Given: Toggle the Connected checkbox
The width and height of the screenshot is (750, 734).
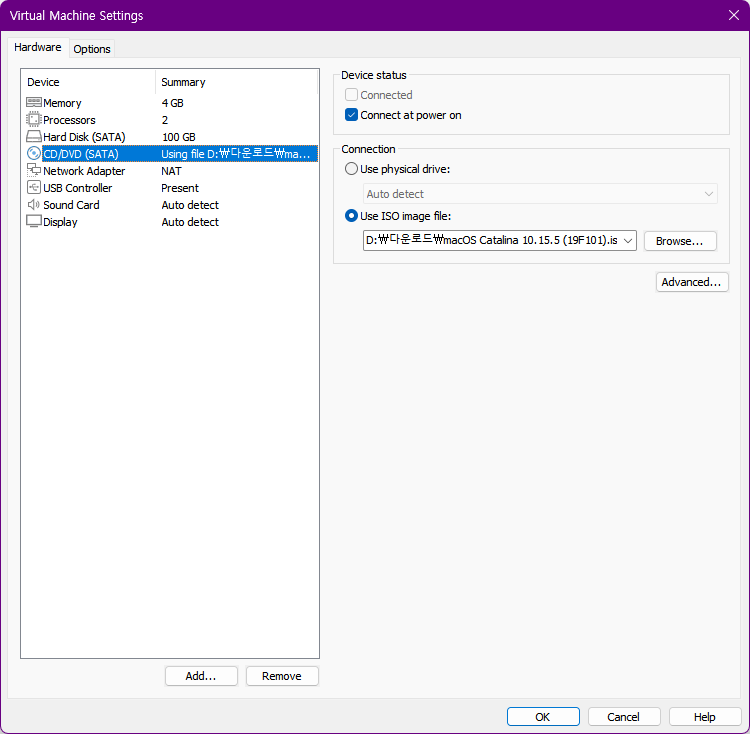Looking at the screenshot, I should [351, 95].
